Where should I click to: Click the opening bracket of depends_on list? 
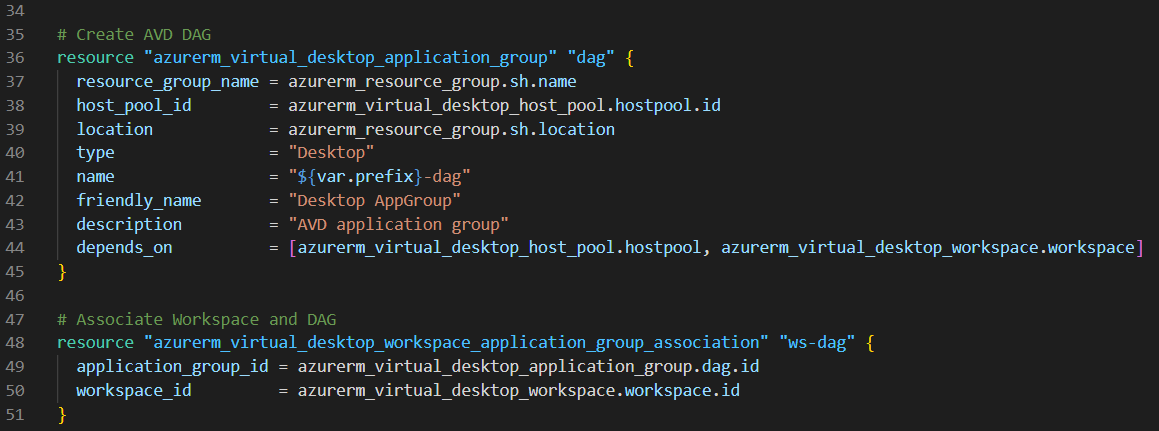click(x=292, y=248)
